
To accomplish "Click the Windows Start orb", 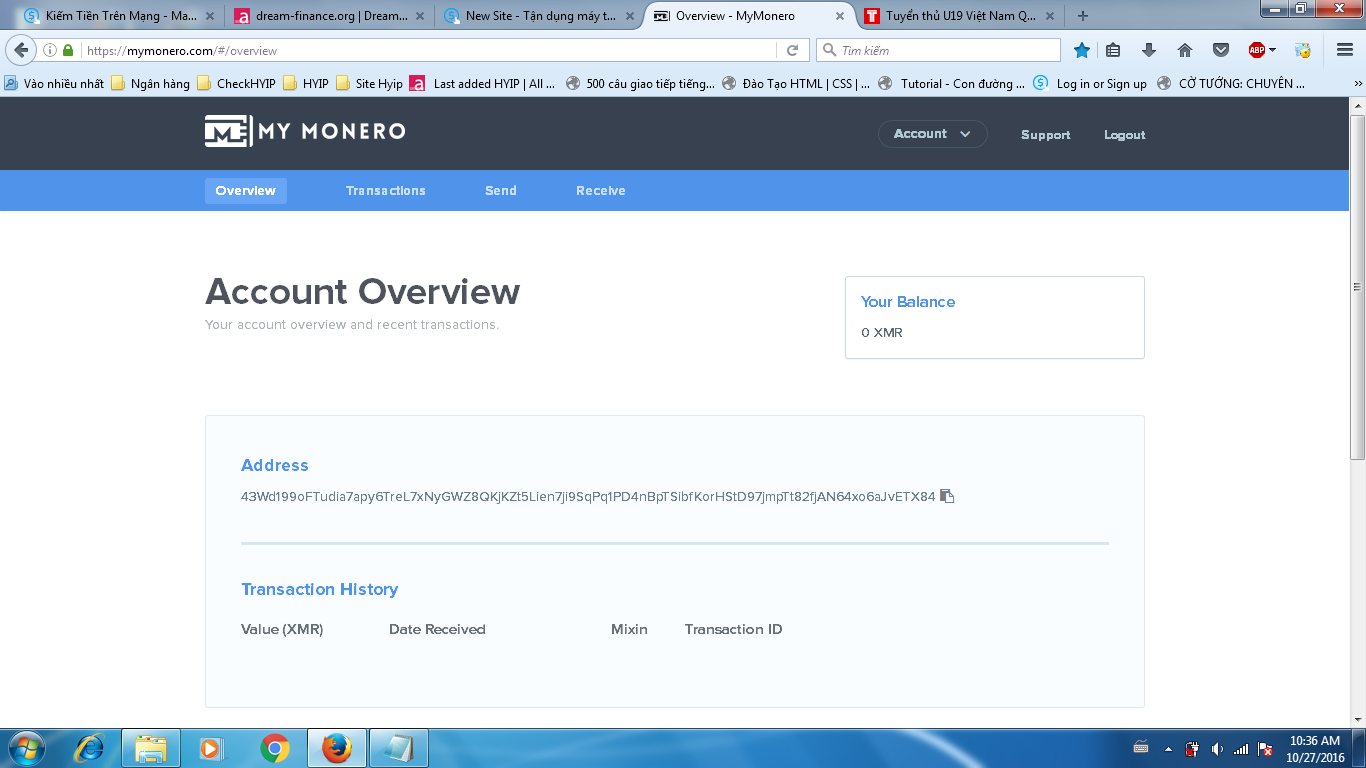I will (26, 748).
